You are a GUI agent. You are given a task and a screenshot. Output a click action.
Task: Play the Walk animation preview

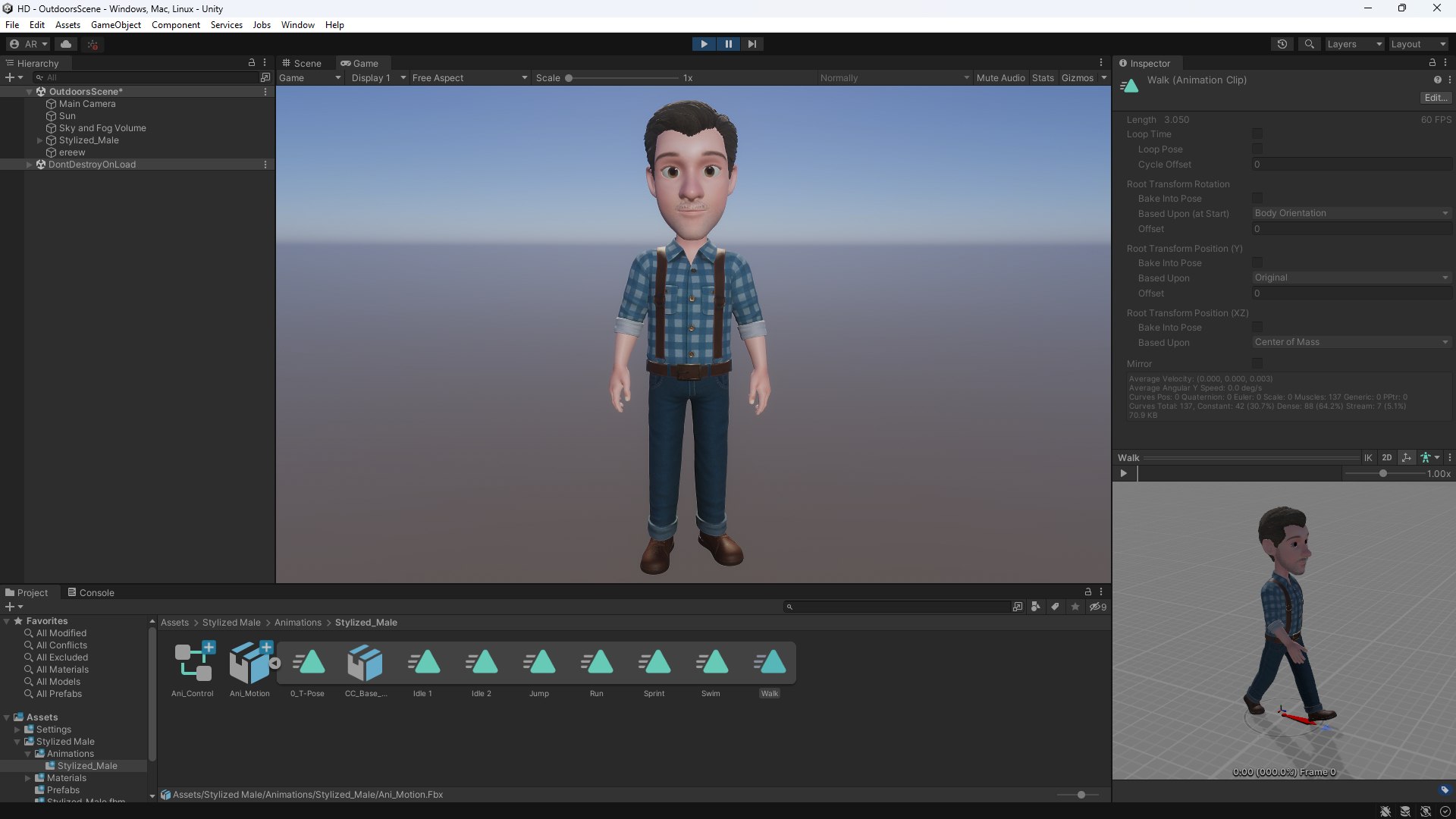coord(1124,474)
